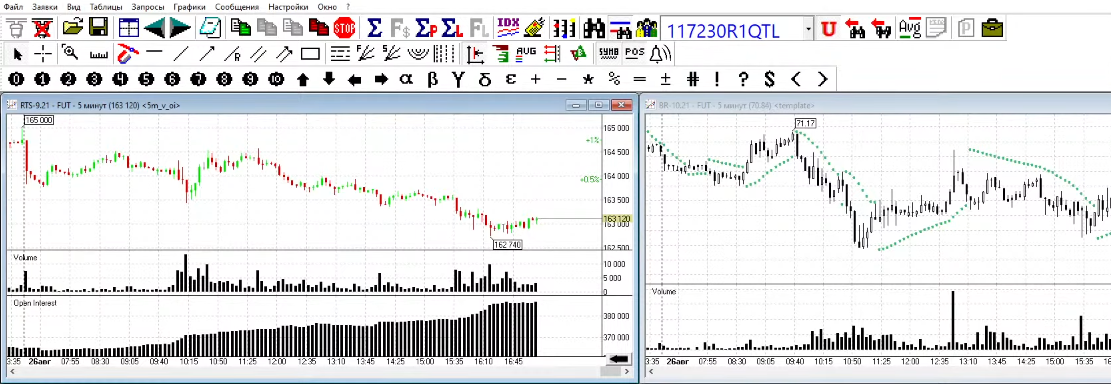
Task: Enable the crosshair cursor mode
Action: pyautogui.click(x=44, y=54)
